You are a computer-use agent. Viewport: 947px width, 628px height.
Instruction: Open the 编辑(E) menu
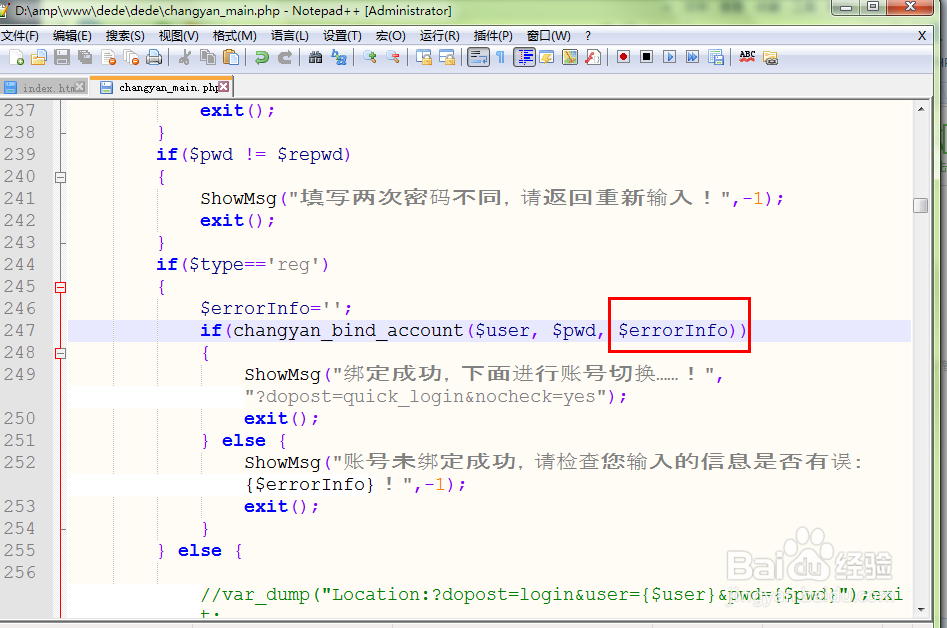[72, 36]
